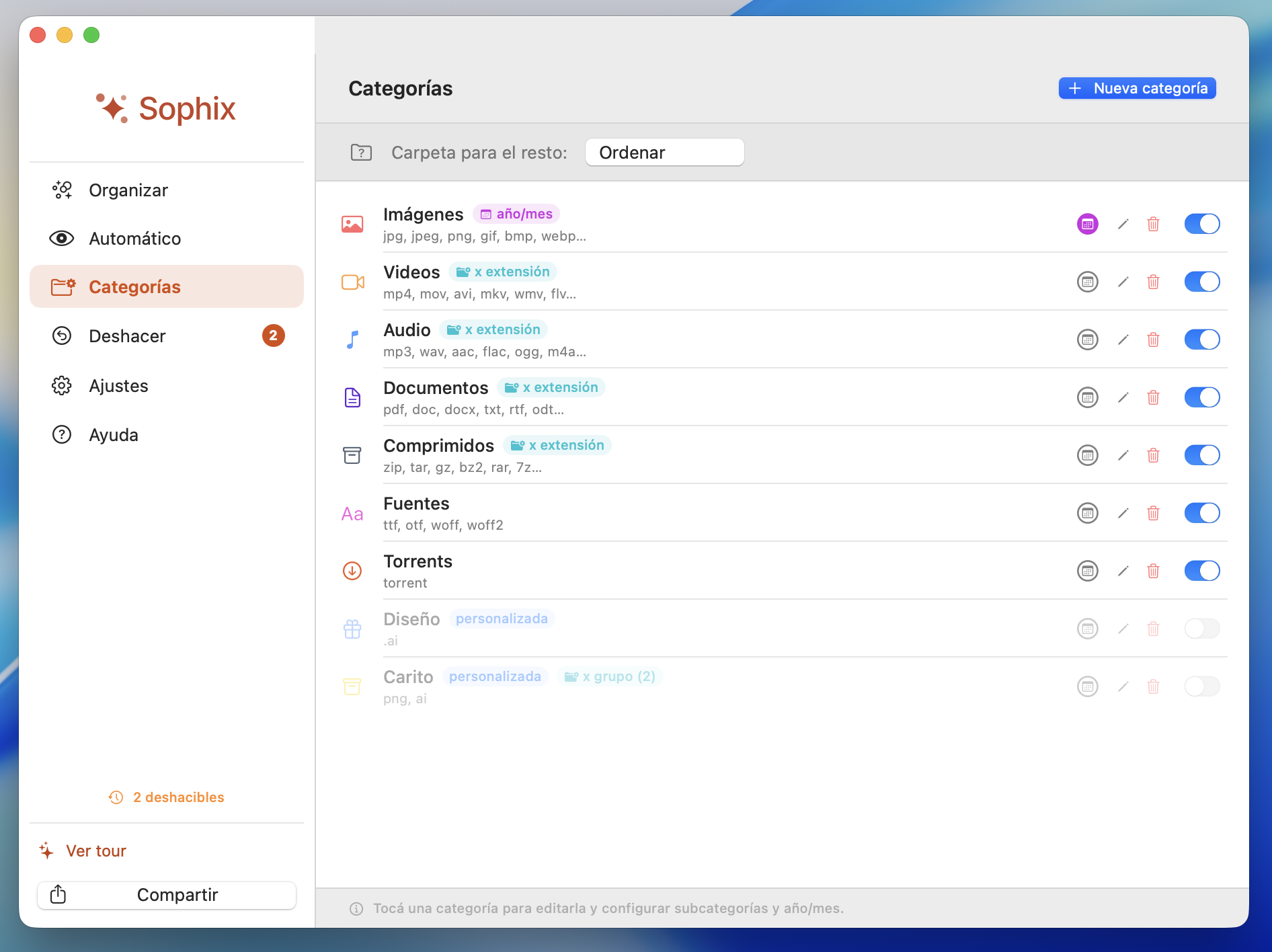1272x952 pixels.
Task: Click the Documentos extension list pdf, doc, docx
Action: [473, 409]
